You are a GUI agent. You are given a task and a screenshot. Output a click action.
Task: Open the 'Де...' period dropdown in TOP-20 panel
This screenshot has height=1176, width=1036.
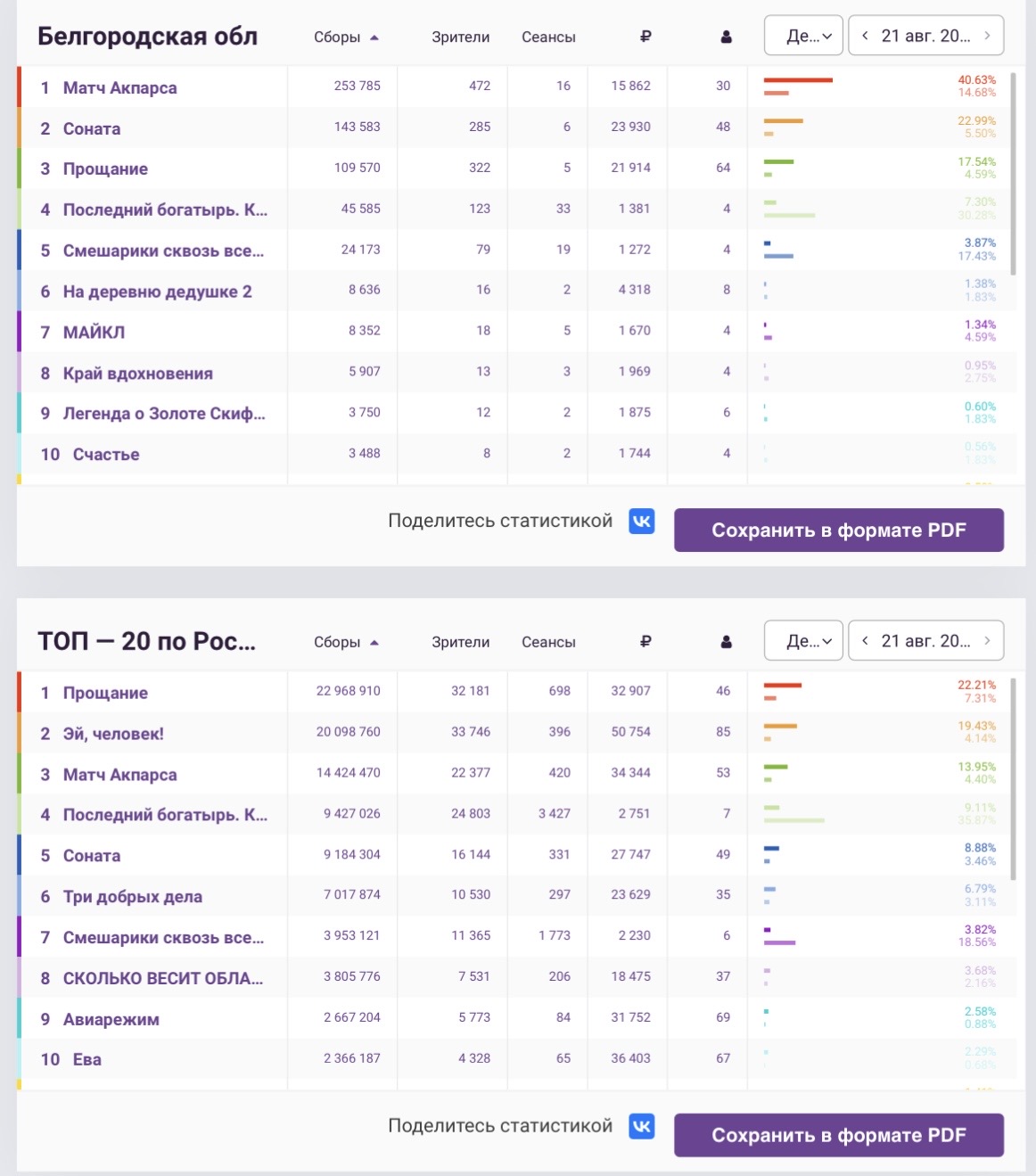[x=803, y=640]
